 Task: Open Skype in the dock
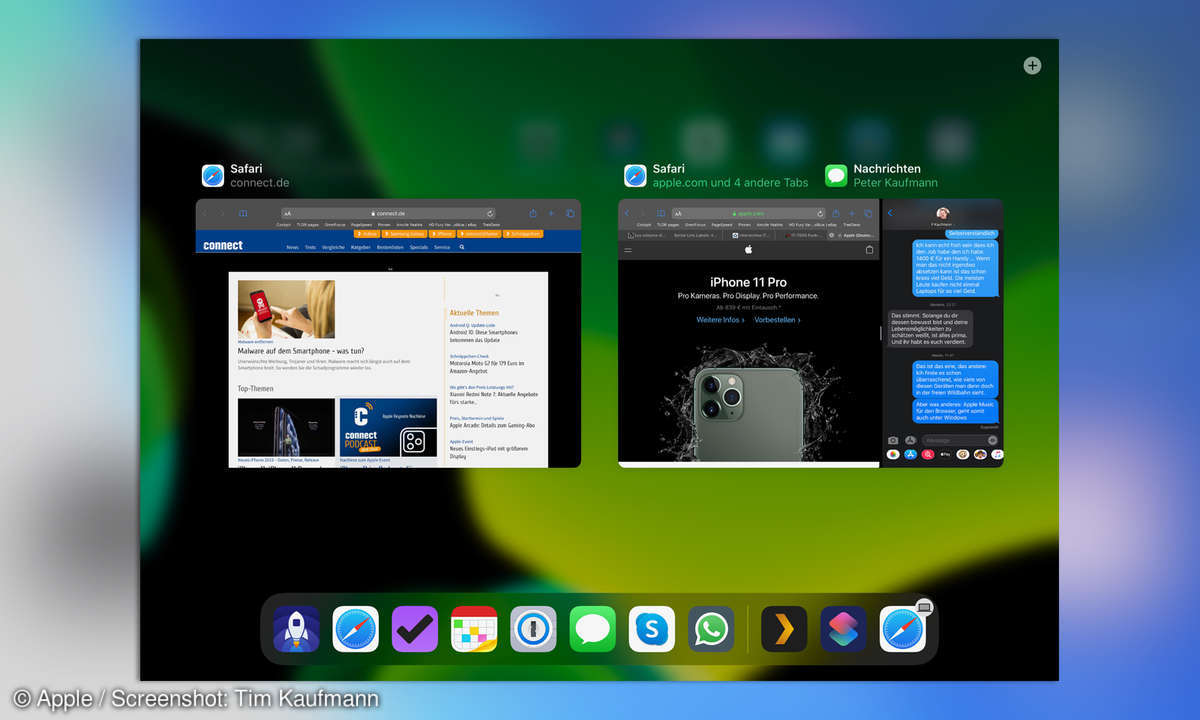tap(652, 629)
